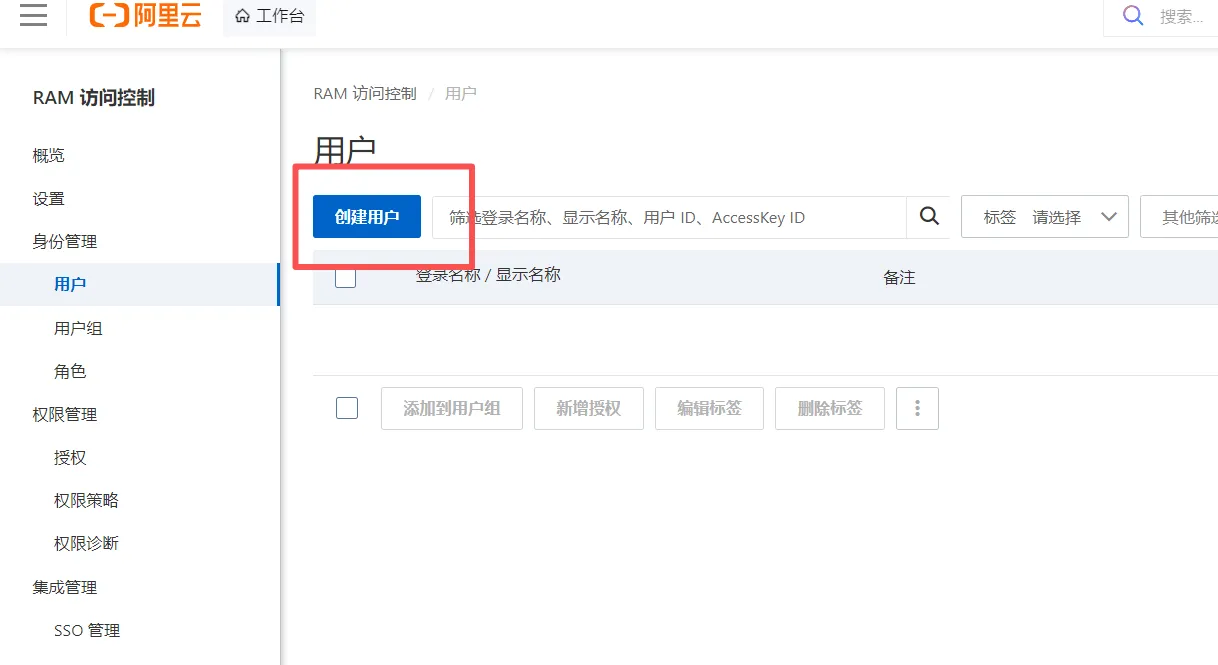Click the magnifier icon in the top search
Image resolution: width=1218 pixels, height=665 pixels.
1133,16
